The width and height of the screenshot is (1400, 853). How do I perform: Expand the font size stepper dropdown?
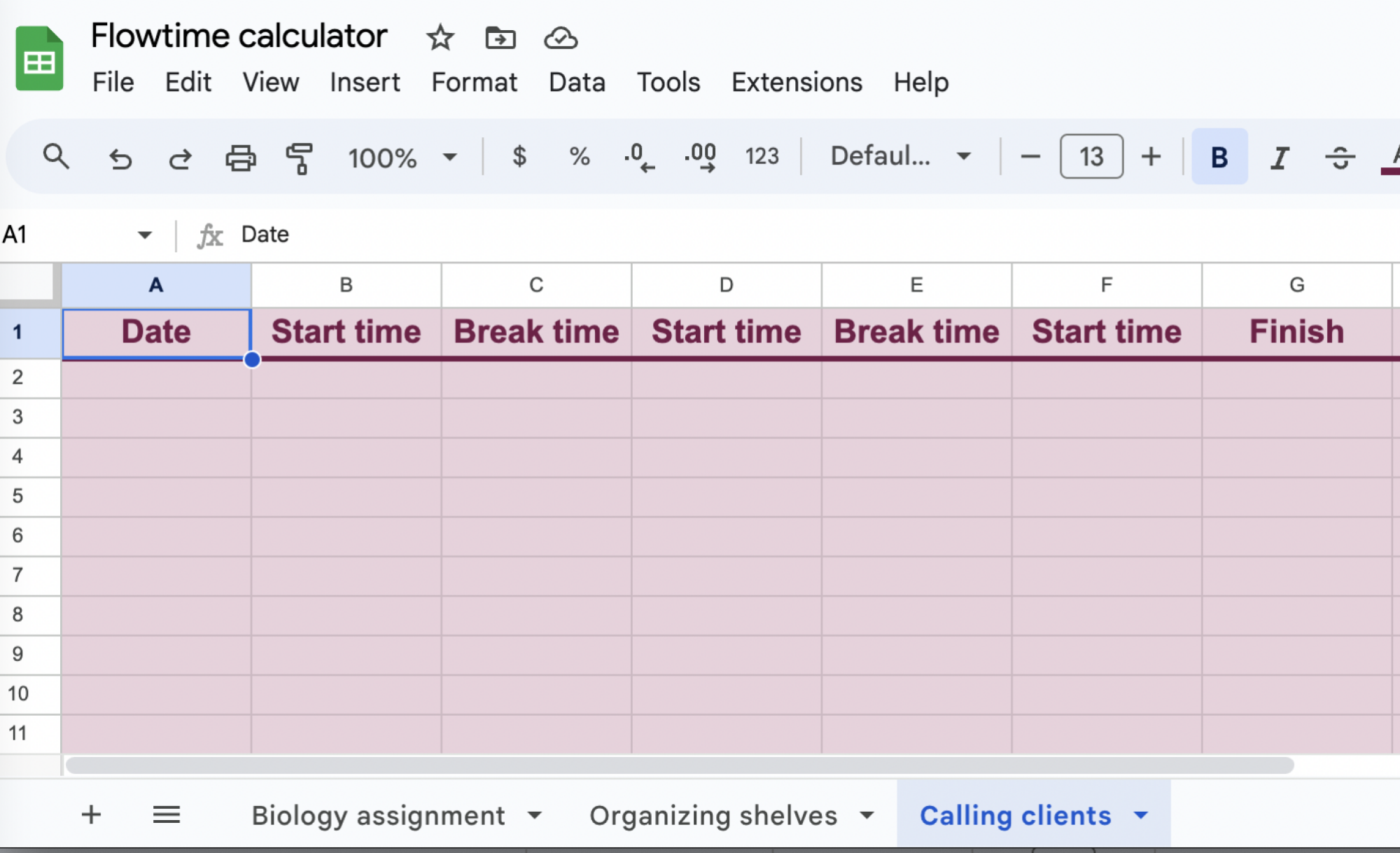pos(1093,156)
